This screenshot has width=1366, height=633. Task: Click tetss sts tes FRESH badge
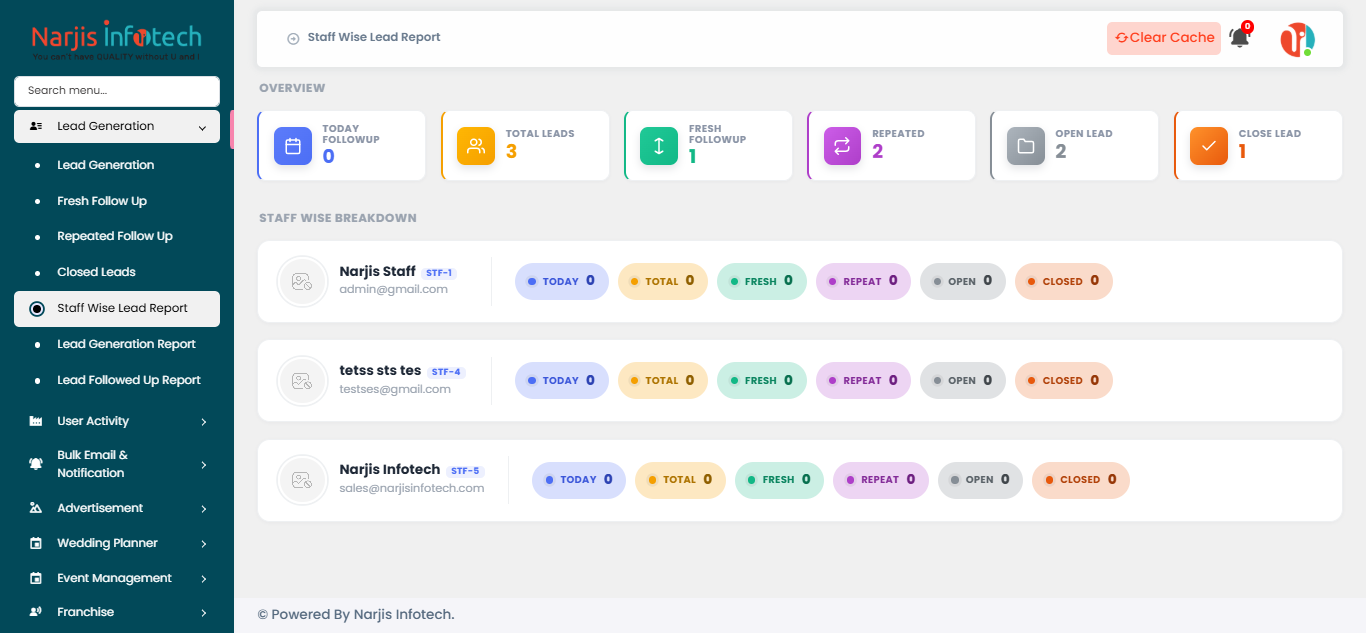pos(762,380)
